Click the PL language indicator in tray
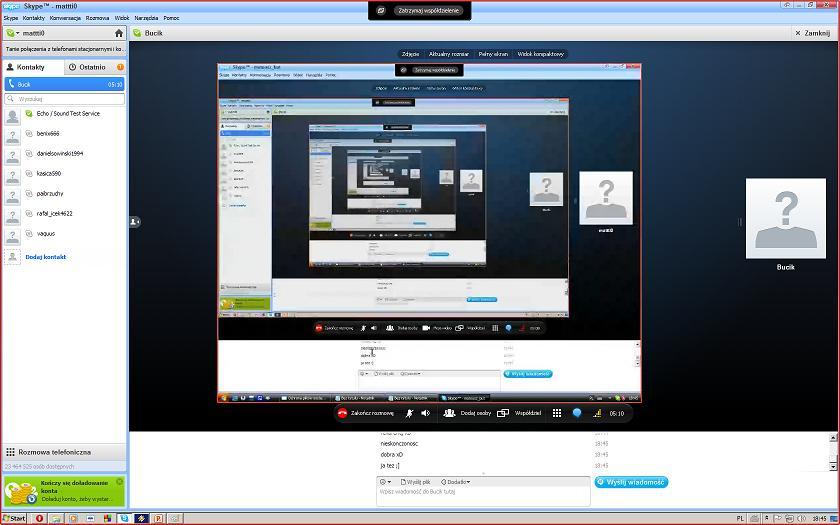Image resolution: width=840 pixels, height=525 pixels. click(740, 519)
